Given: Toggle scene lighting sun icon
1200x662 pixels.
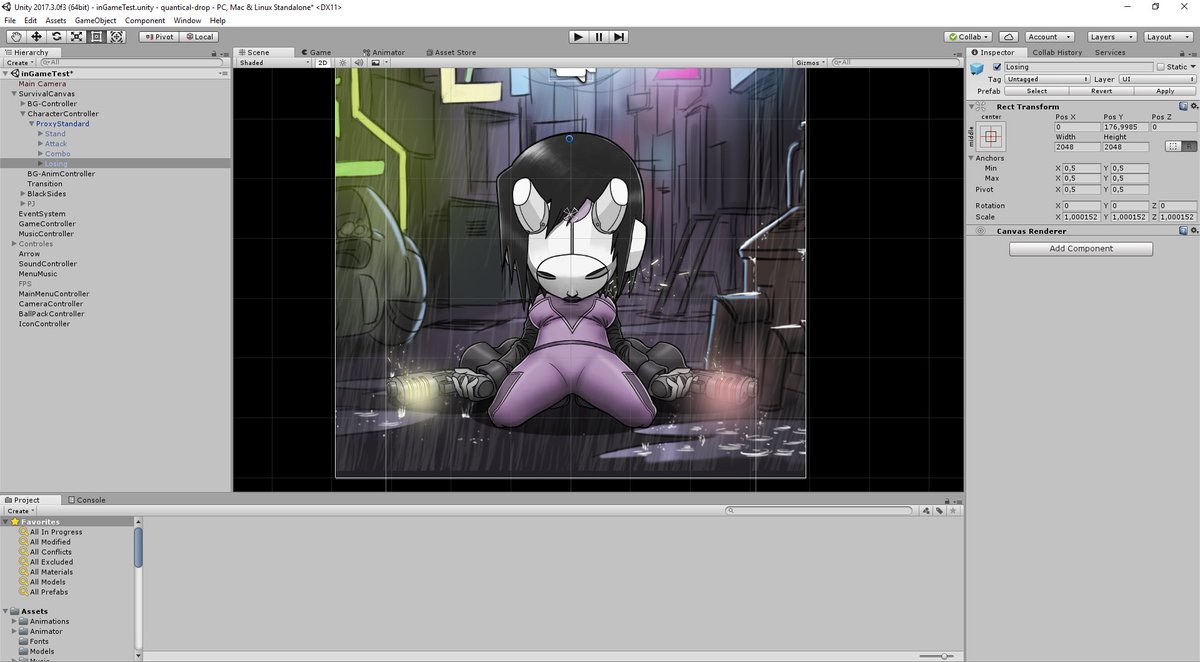Looking at the screenshot, I should click(x=343, y=62).
